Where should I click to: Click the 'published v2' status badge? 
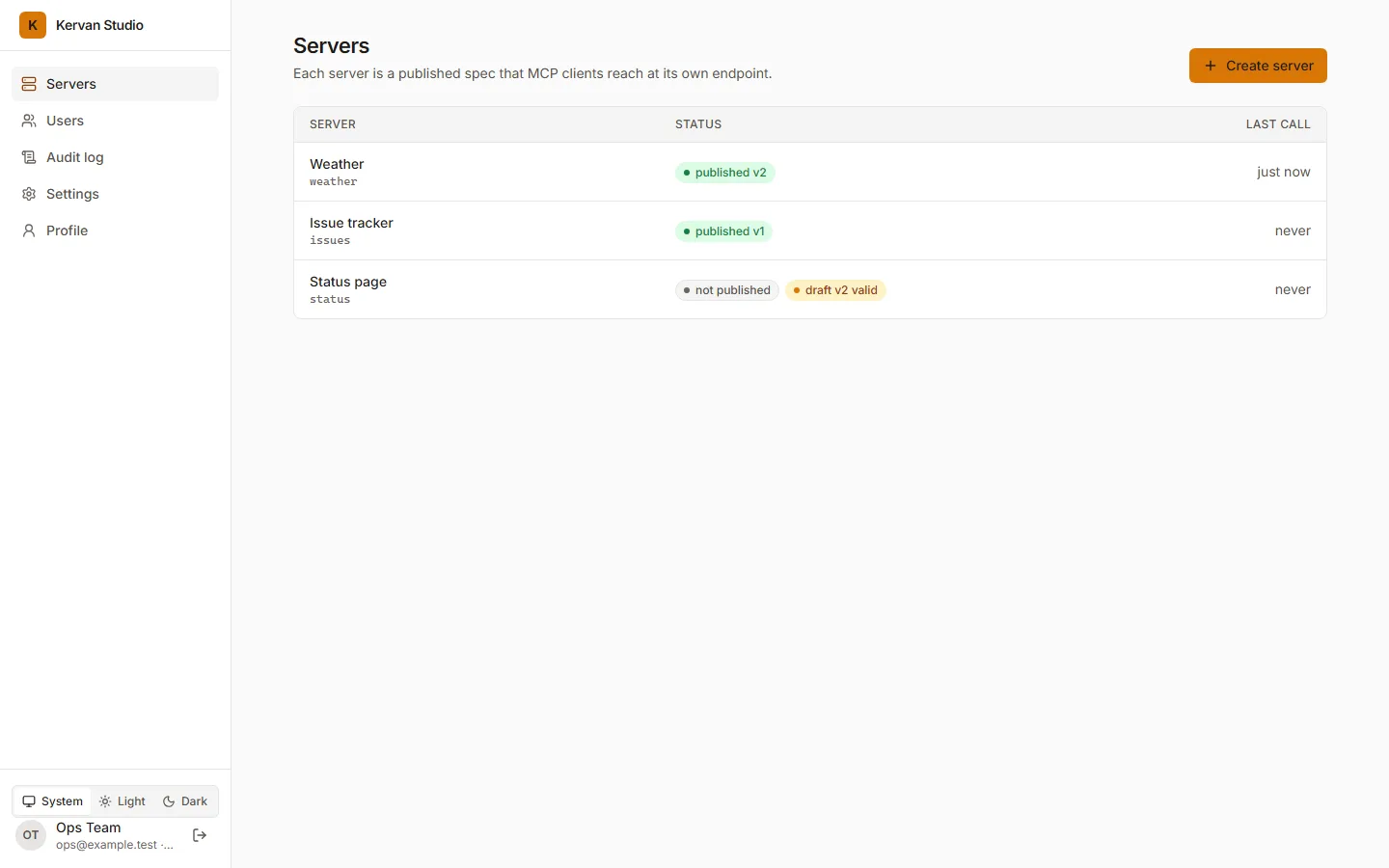click(x=724, y=173)
